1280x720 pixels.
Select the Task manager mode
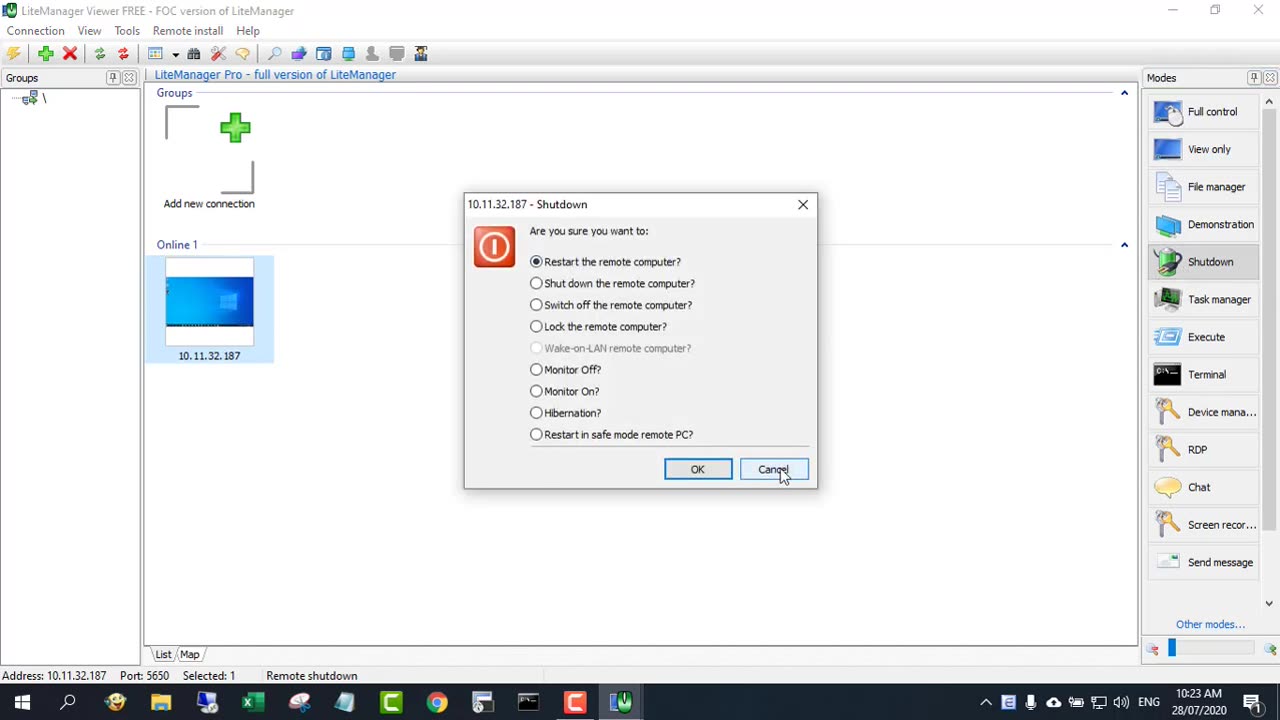(x=1203, y=299)
